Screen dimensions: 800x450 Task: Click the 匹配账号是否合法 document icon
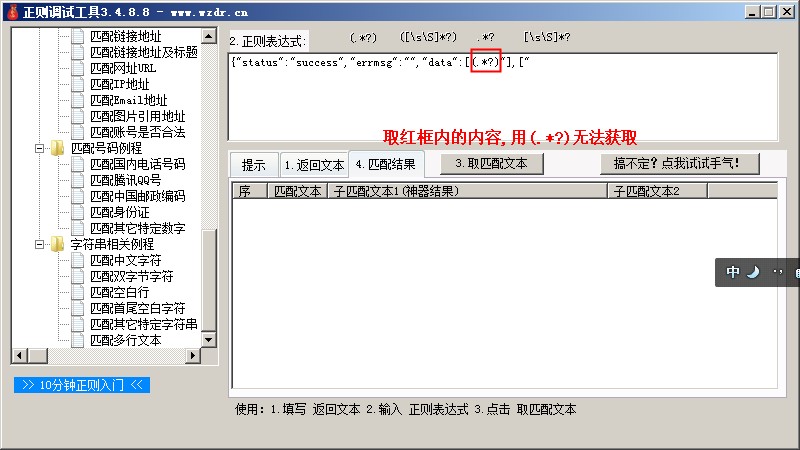78,132
